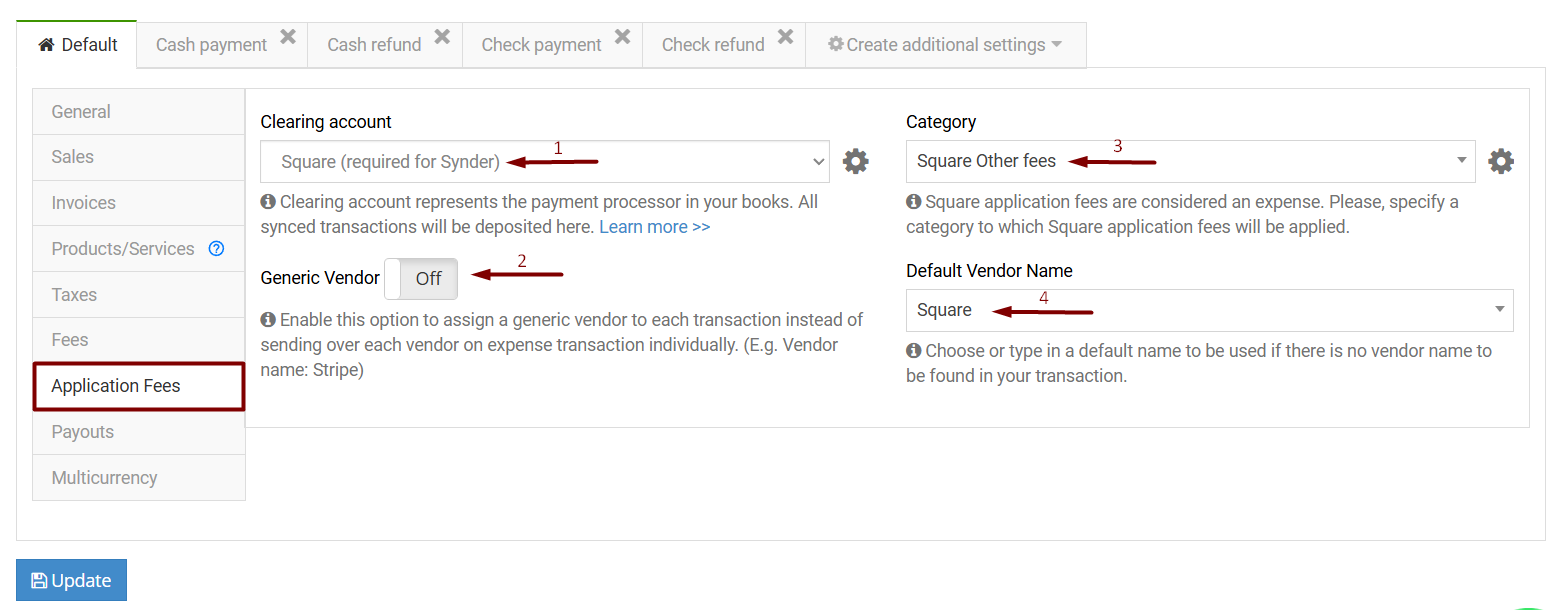
Task: Close the Check refund tab
Action: tap(786, 35)
